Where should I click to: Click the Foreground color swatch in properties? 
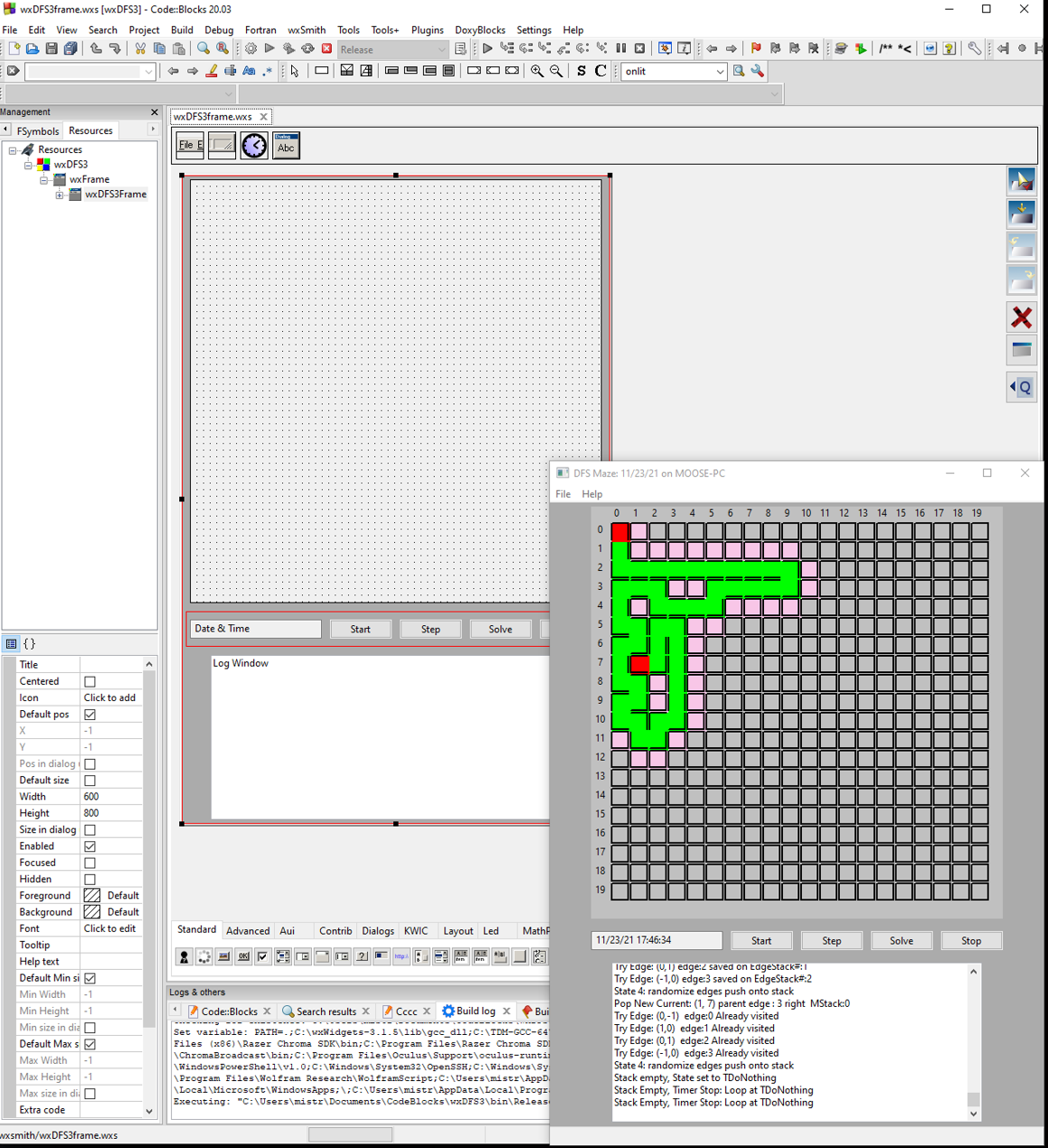[x=91, y=895]
